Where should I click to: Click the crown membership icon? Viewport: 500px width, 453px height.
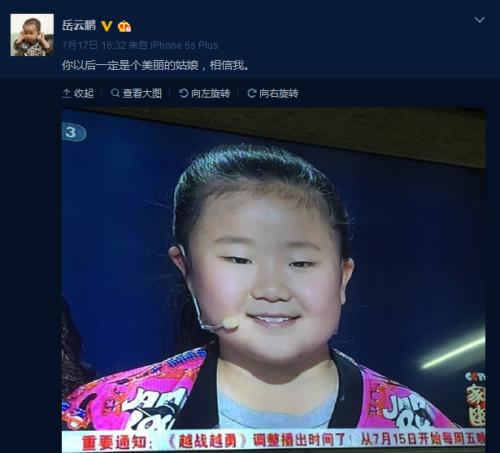(x=124, y=26)
